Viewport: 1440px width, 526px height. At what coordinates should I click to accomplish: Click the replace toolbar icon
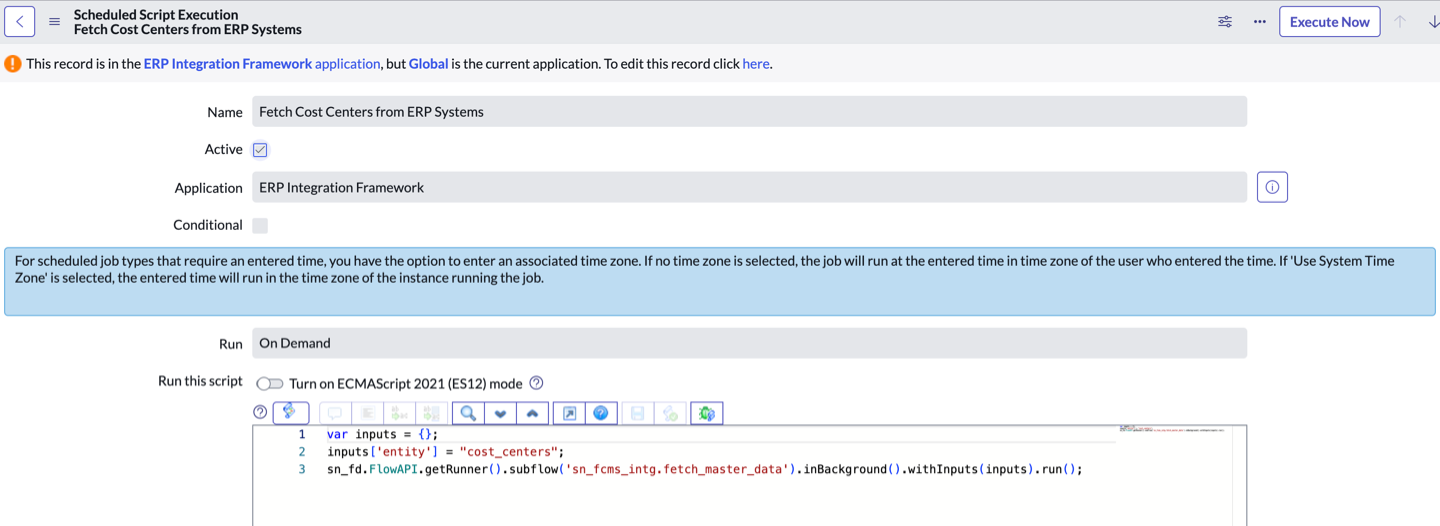coord(399,413)
